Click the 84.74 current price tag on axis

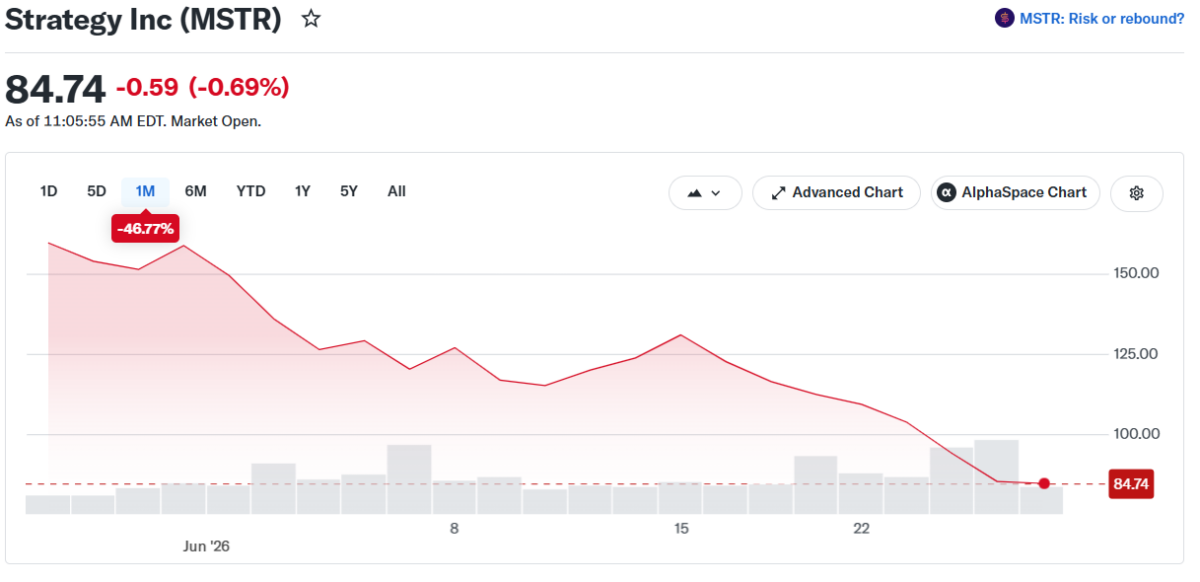pyautogui.click(x=1131, y=485)
